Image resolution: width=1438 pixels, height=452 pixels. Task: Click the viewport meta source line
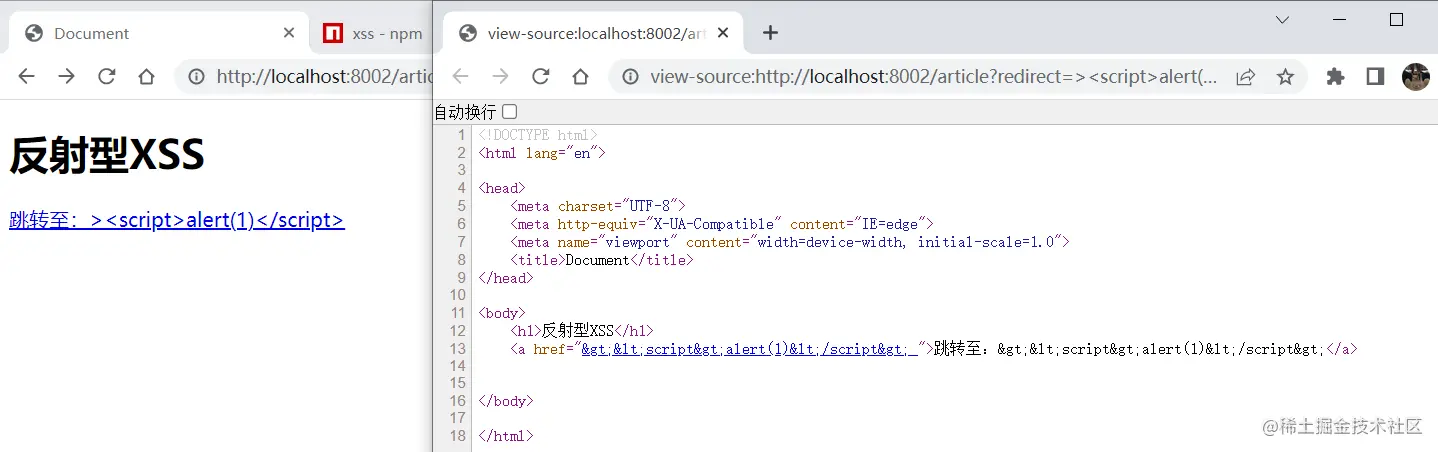pos(790,242)
